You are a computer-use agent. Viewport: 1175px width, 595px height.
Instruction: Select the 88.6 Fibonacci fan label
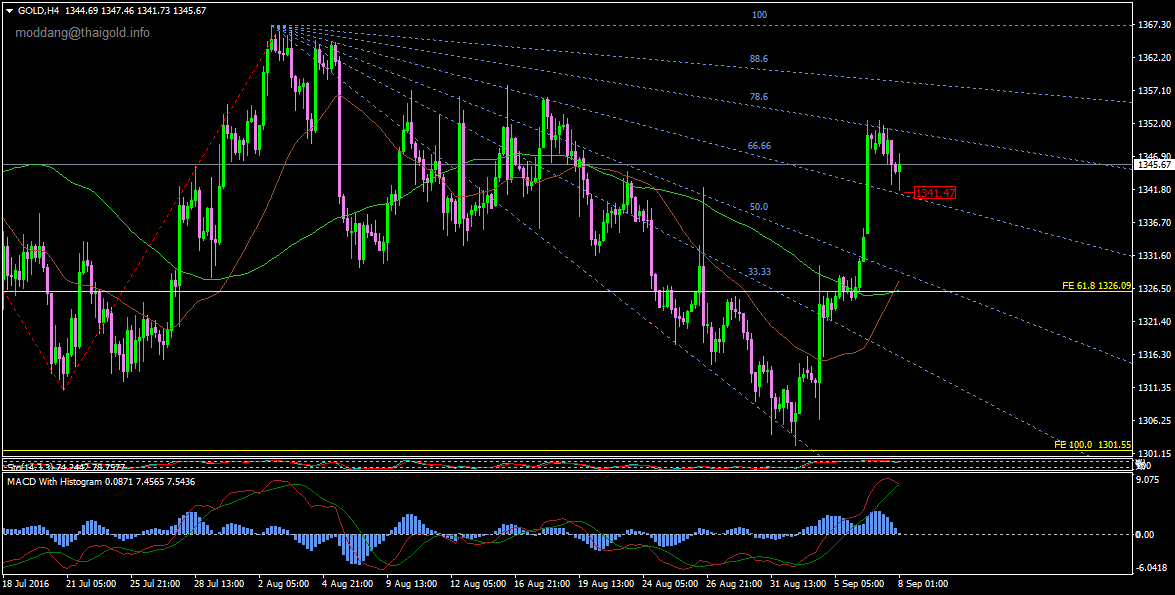click(x=758, y=60)
